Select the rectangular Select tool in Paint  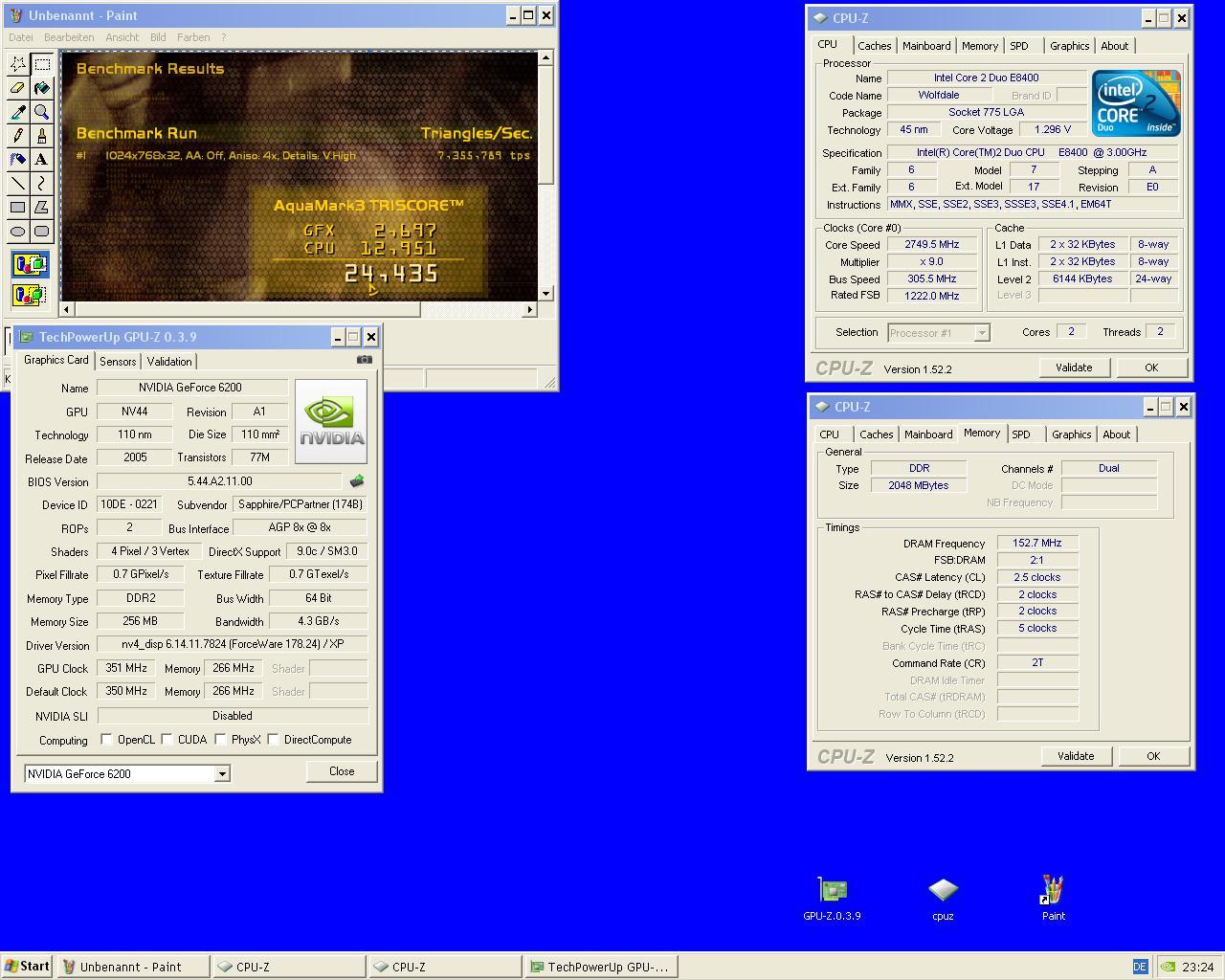pyautogui.click(x=42, y=64)
